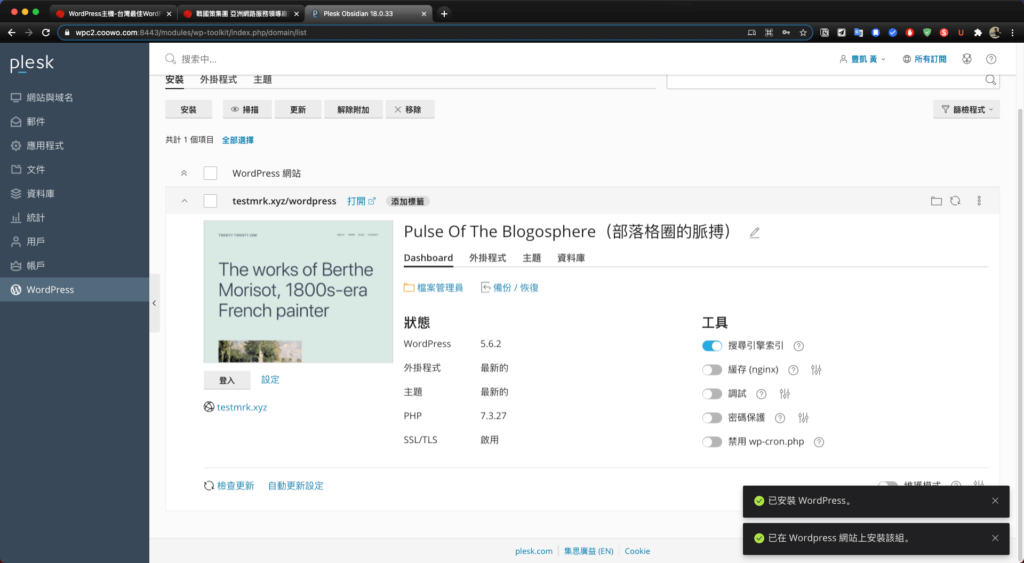The width and height of the screenshot is (1024, 563).
Task: Click the Detach button
Action: 353,110
